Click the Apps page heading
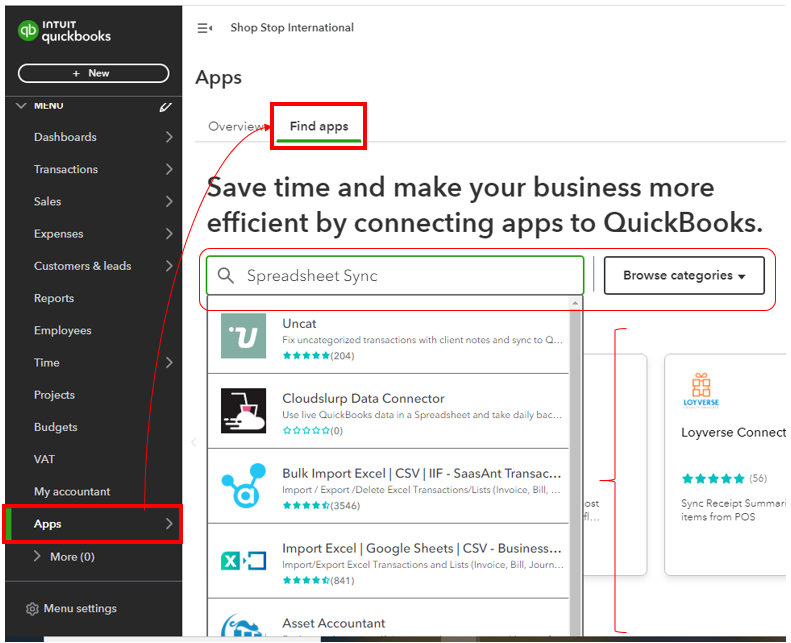791x643 pixels. click(218, 78)
